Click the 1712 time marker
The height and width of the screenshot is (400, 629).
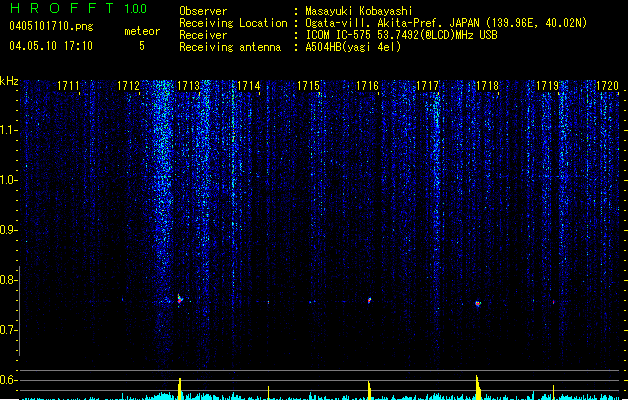(x=128, y=86)
